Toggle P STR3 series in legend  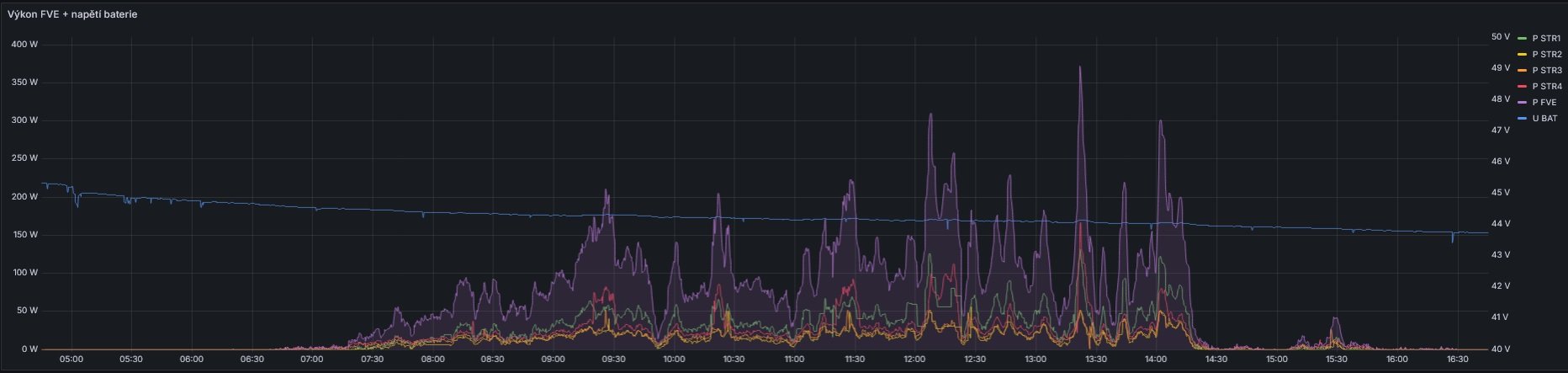click(1546, 71)
